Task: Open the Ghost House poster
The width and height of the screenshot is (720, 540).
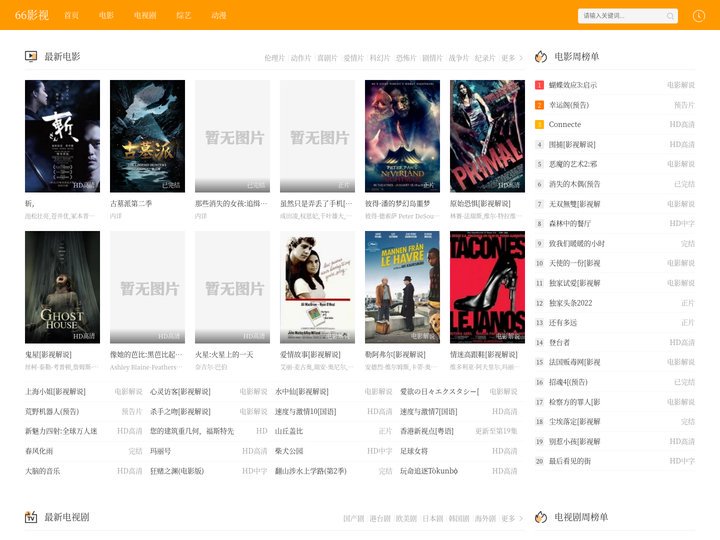Action: tap(62, 287)
